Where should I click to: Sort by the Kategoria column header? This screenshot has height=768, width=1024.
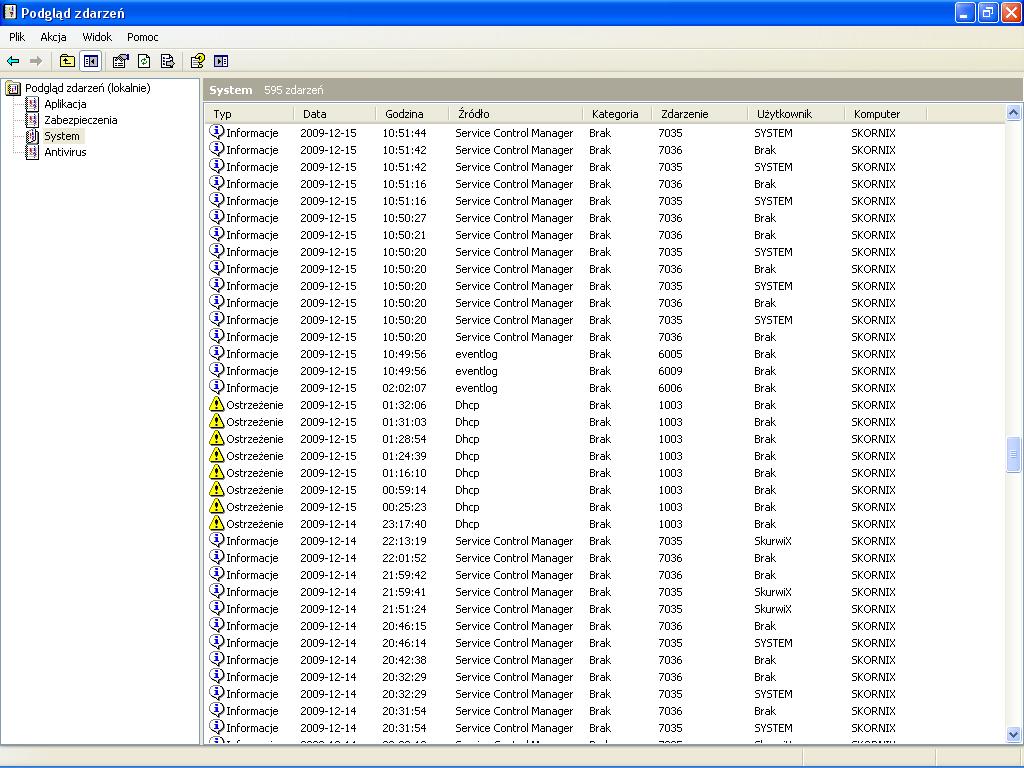(x=617, y=114)
